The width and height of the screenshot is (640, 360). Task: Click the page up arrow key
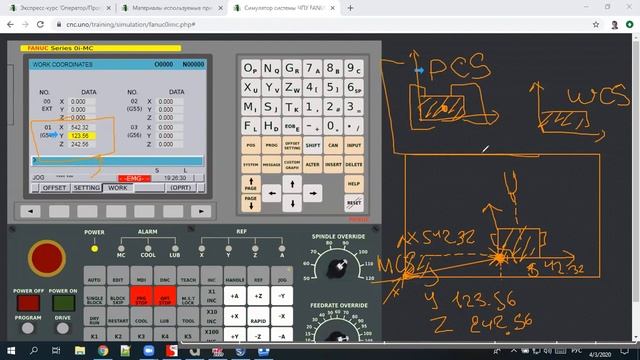click(251, 184)
